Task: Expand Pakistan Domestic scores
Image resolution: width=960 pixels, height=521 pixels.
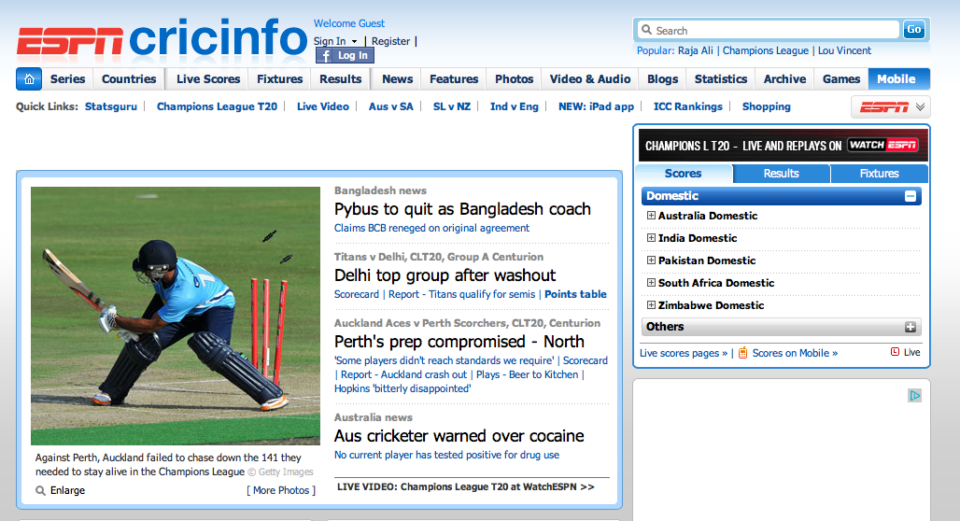Action: tap(651, 260)
